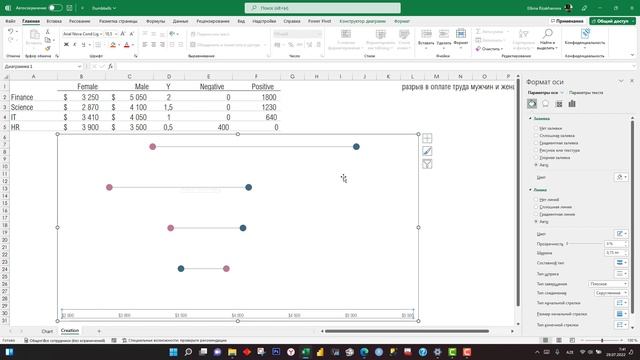This screenshot has height=360, width=640.
Task: Click the Increase Font Size icon
Action: [123, 34]
